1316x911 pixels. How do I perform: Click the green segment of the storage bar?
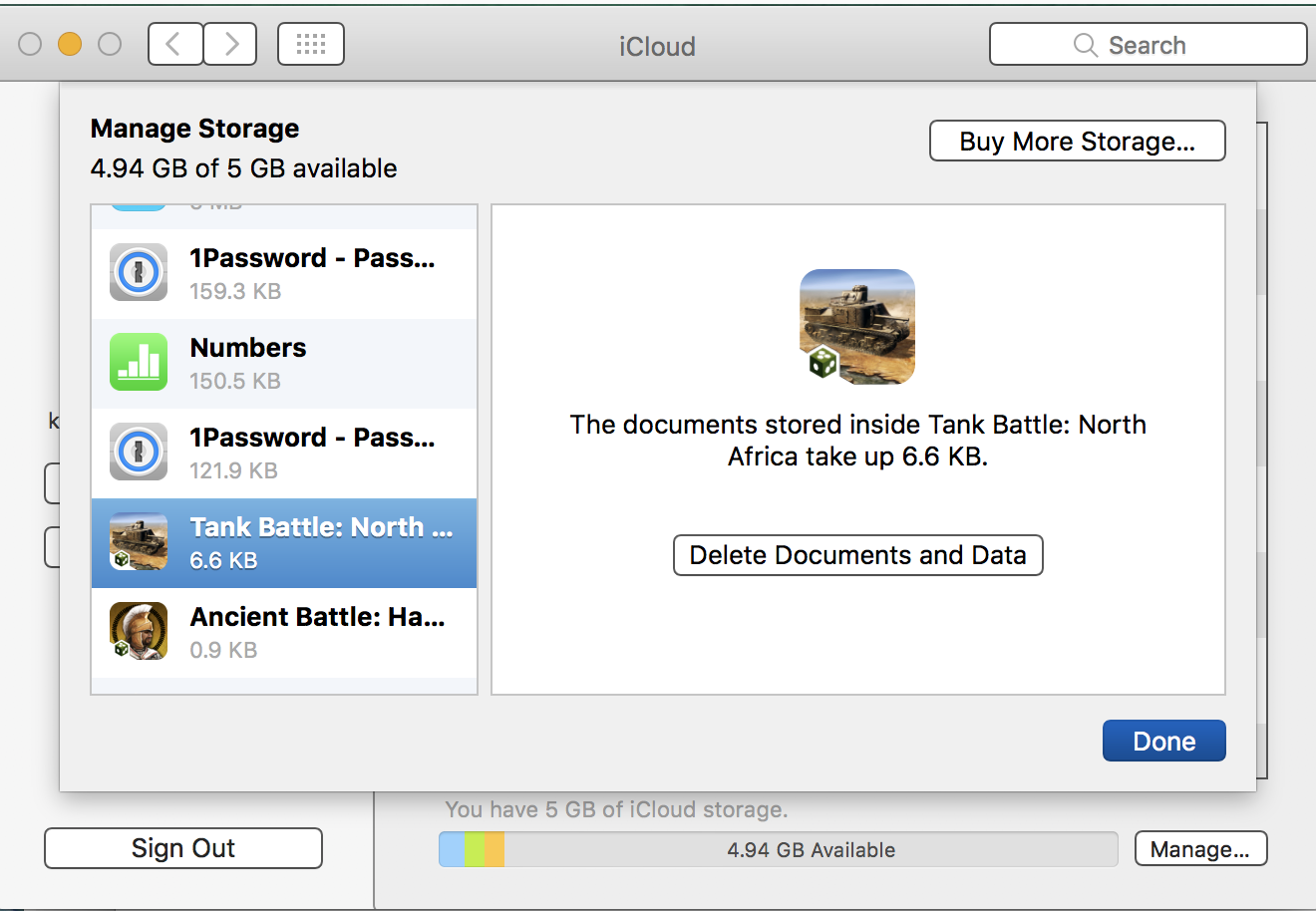[x=474, y=849]
